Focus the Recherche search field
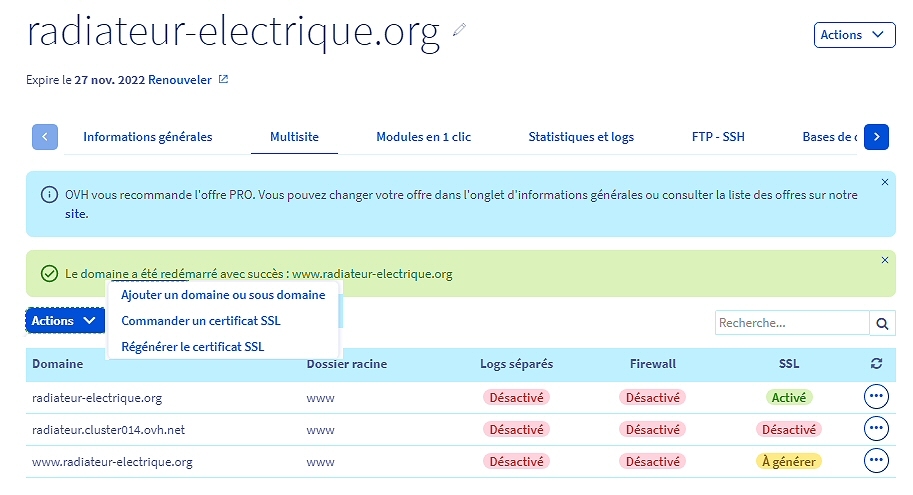Screen dimensions: 913x495 click(791, 323)
